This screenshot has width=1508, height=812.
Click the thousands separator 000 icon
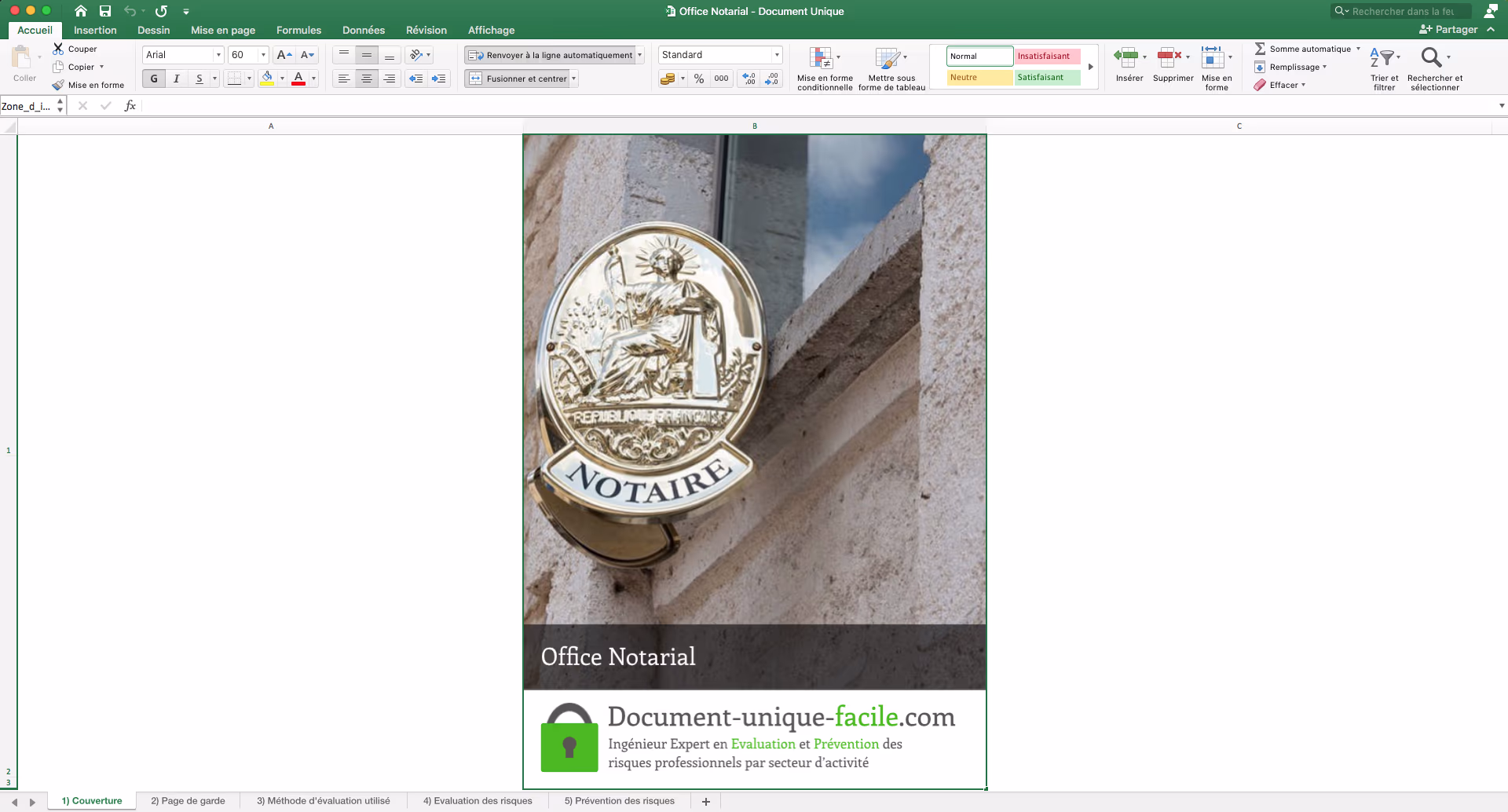[x=721, y=79]
